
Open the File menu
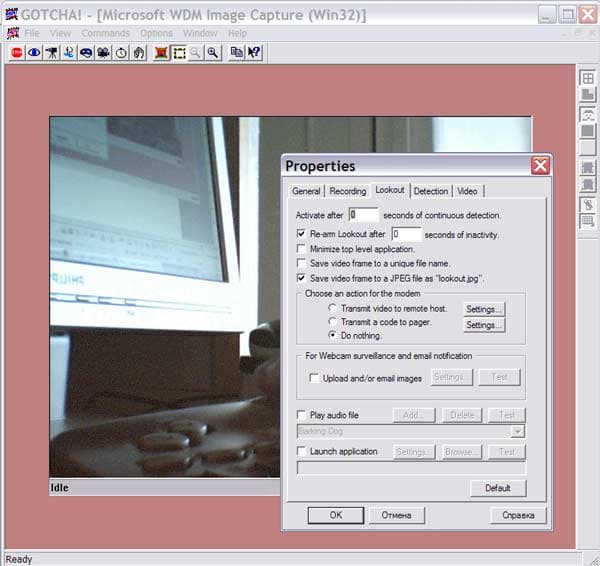click(32, 33)
